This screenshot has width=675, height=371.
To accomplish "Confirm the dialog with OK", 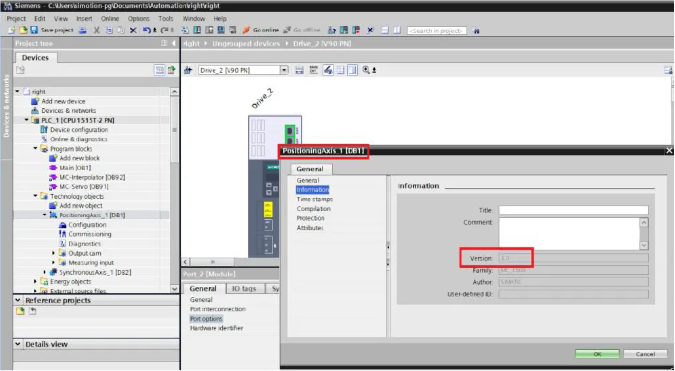I will click(x=597, y=354).
